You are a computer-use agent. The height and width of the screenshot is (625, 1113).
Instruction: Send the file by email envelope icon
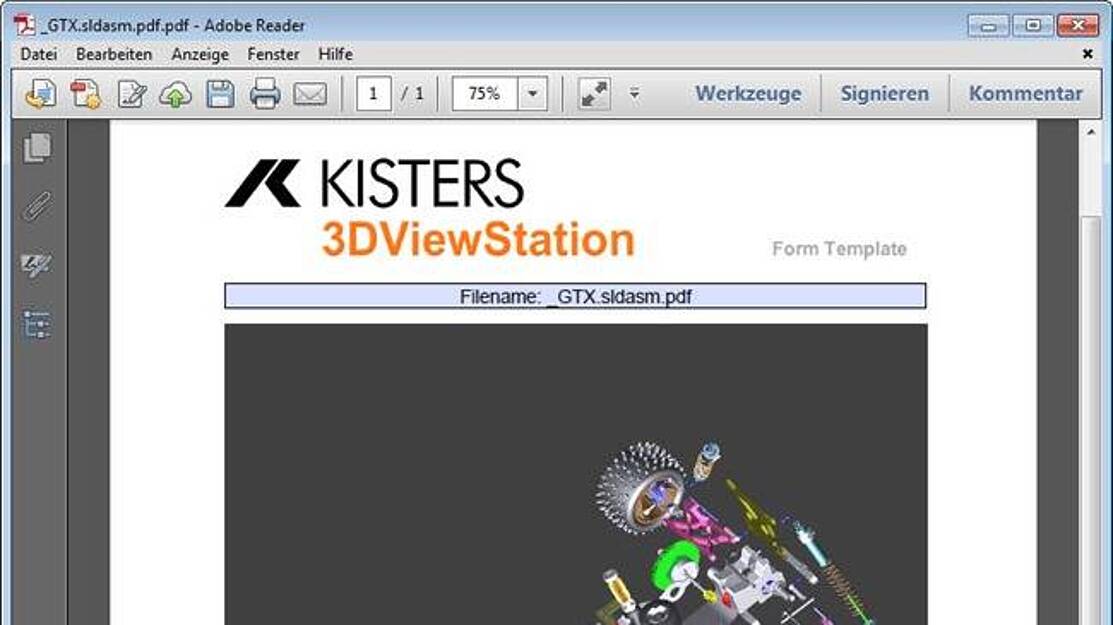pos(310,94)
